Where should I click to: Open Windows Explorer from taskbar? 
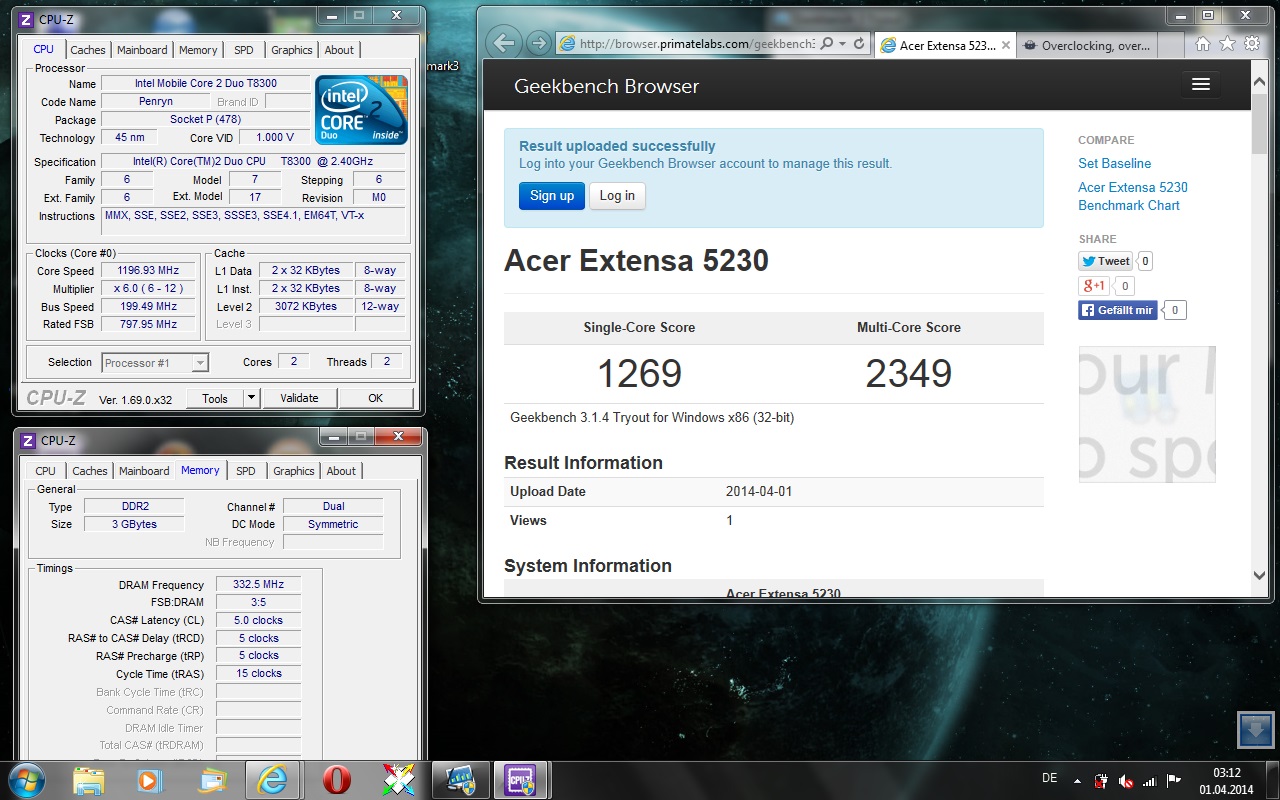88,779
